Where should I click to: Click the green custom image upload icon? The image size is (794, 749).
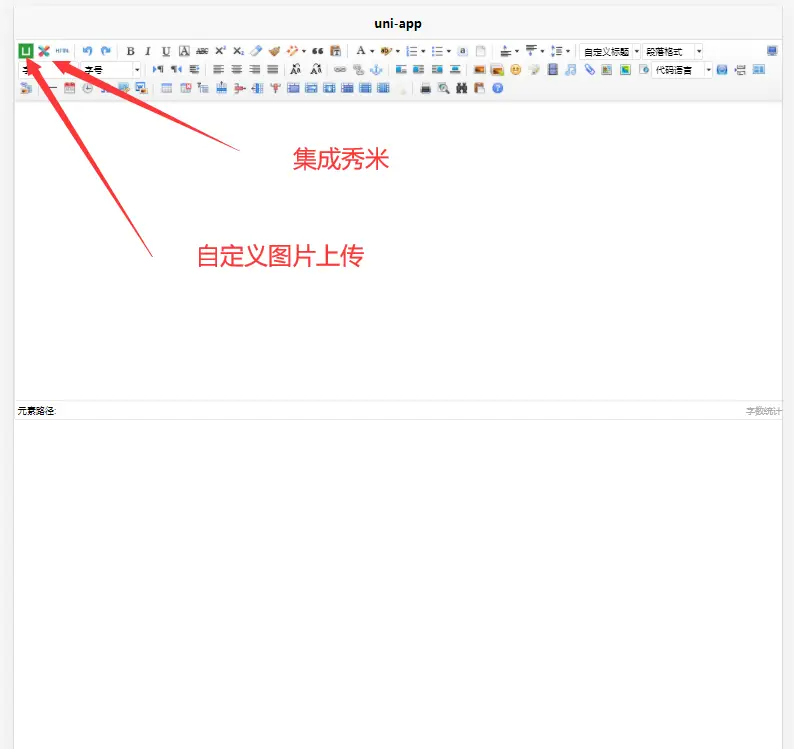coord(26,51)
